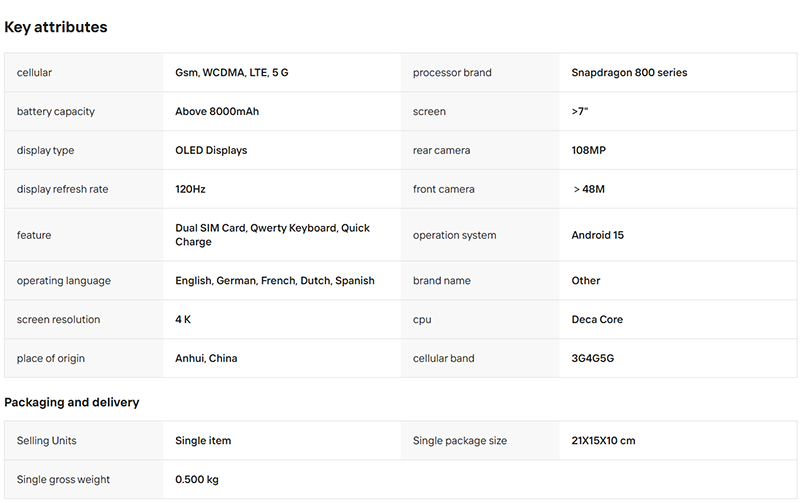Screen dimensions: 800x503
Task: Select the Gsm, WCDMA, LTE, 5 G value
Action: [x=232, y=72]
